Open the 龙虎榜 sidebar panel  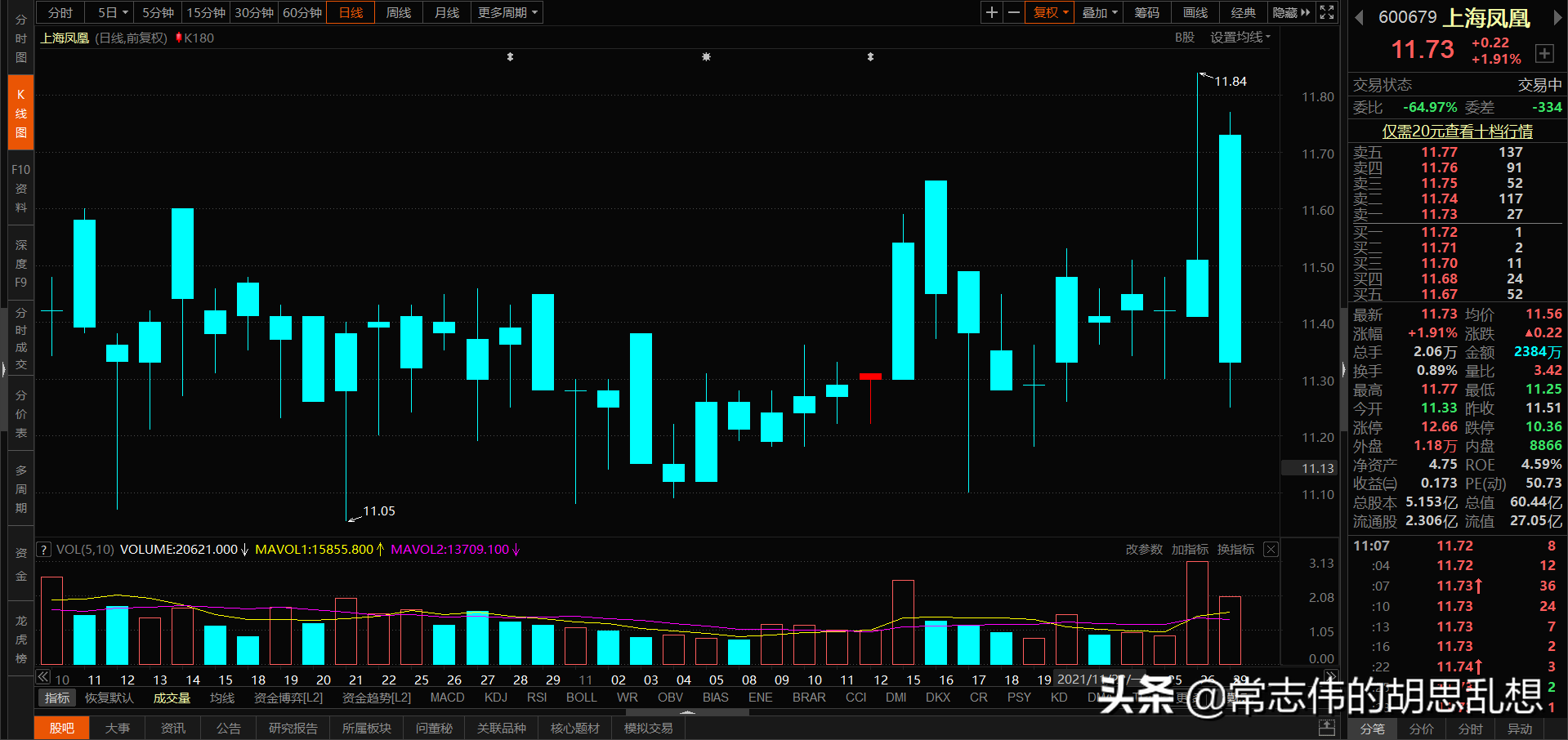click(20, 636)
